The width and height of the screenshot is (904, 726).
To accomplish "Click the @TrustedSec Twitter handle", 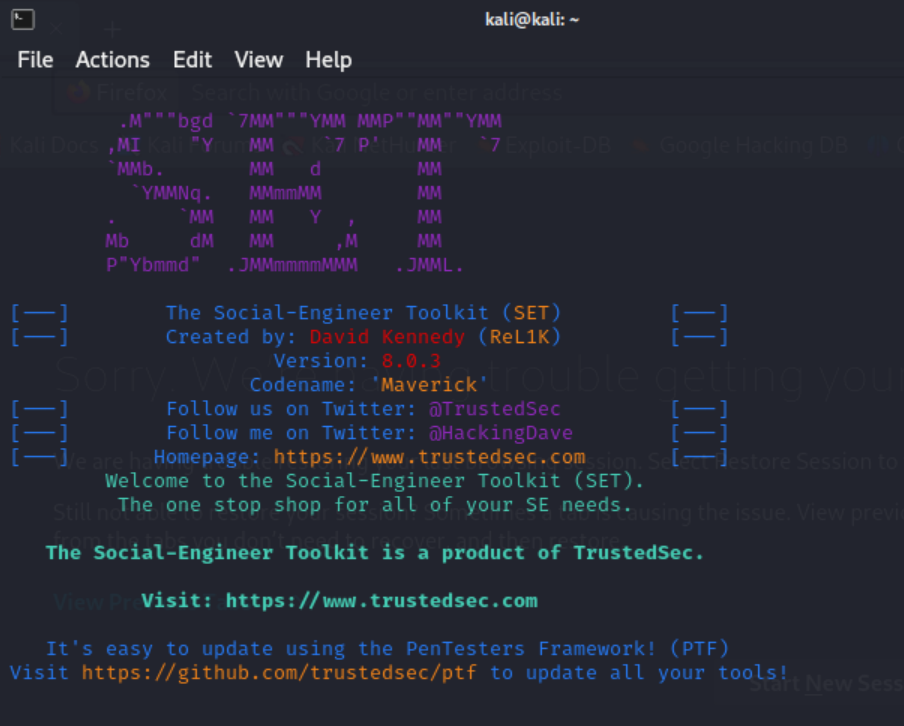I will 494,409.
